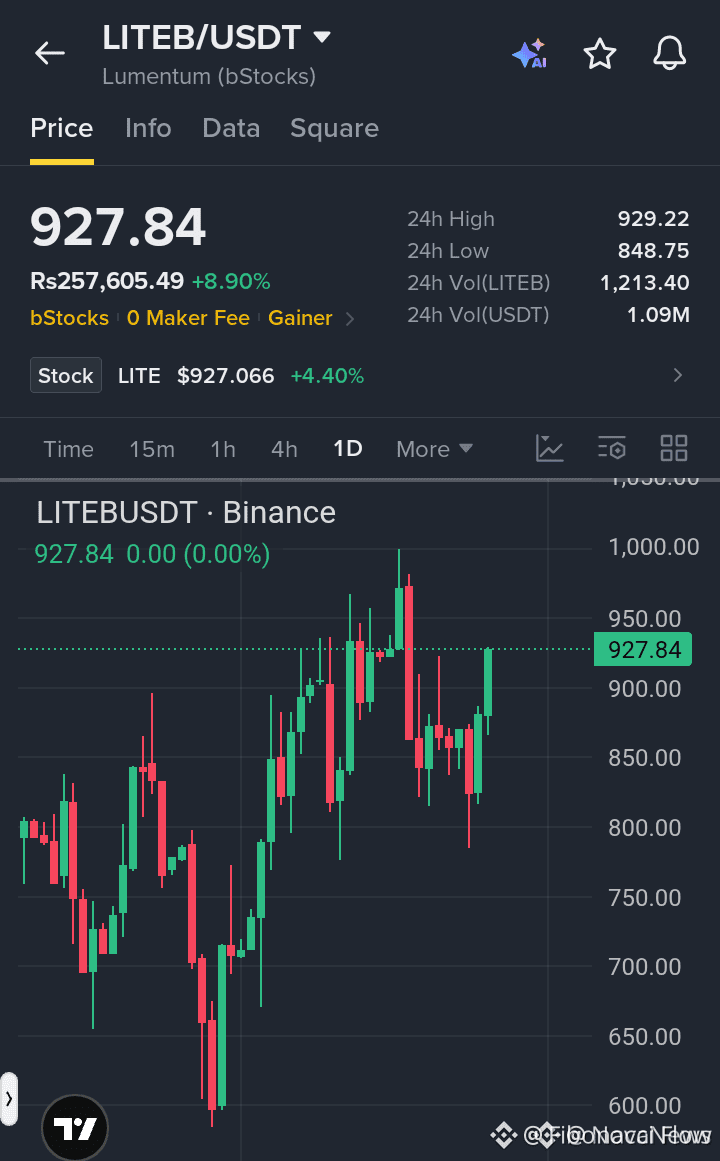Switch to the Price tab
The width and height of the screenshot is (720, 1161).
(x=61, y=128)
